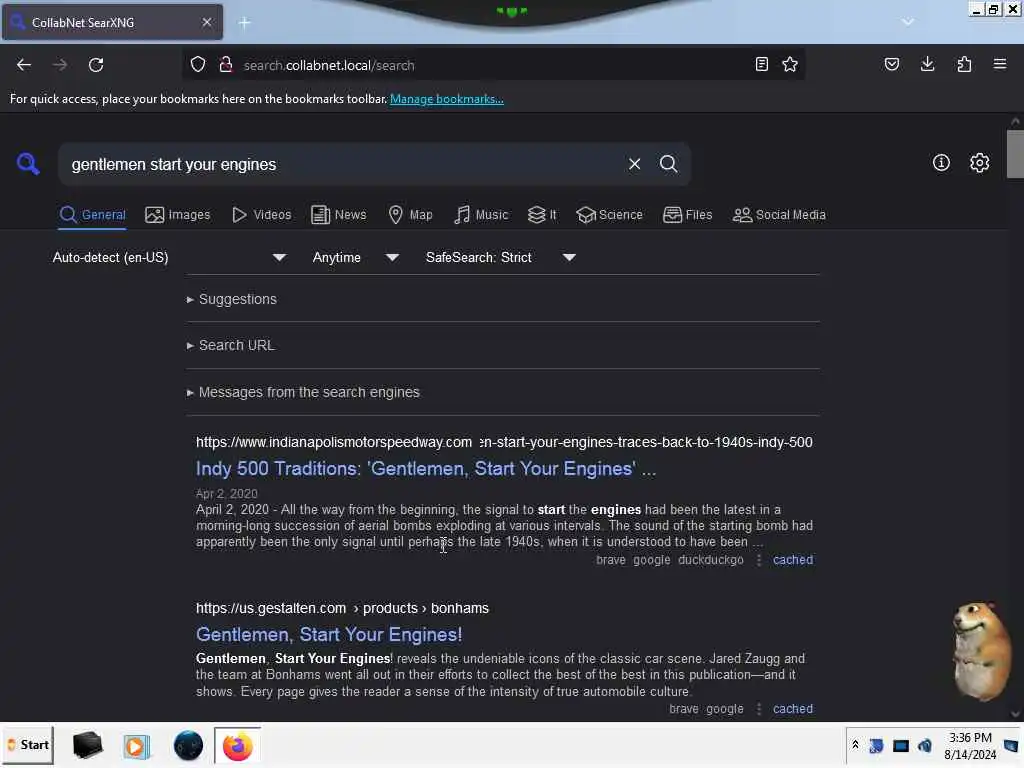Open the SafeSearch Strict dropdown
The width and height of the screenshot is (1024, 768).
point(501,257)
